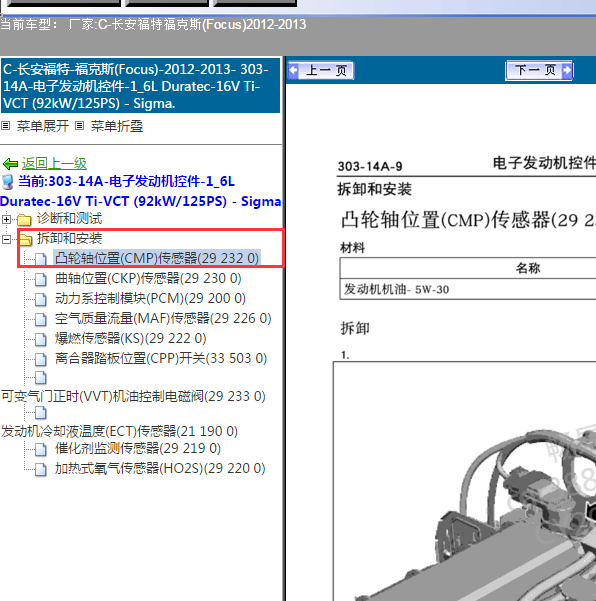Open 可变气门正时(VVT)机油控制电磁阀(29 233 0) document

pyautogui.click(x=133, y=396)
